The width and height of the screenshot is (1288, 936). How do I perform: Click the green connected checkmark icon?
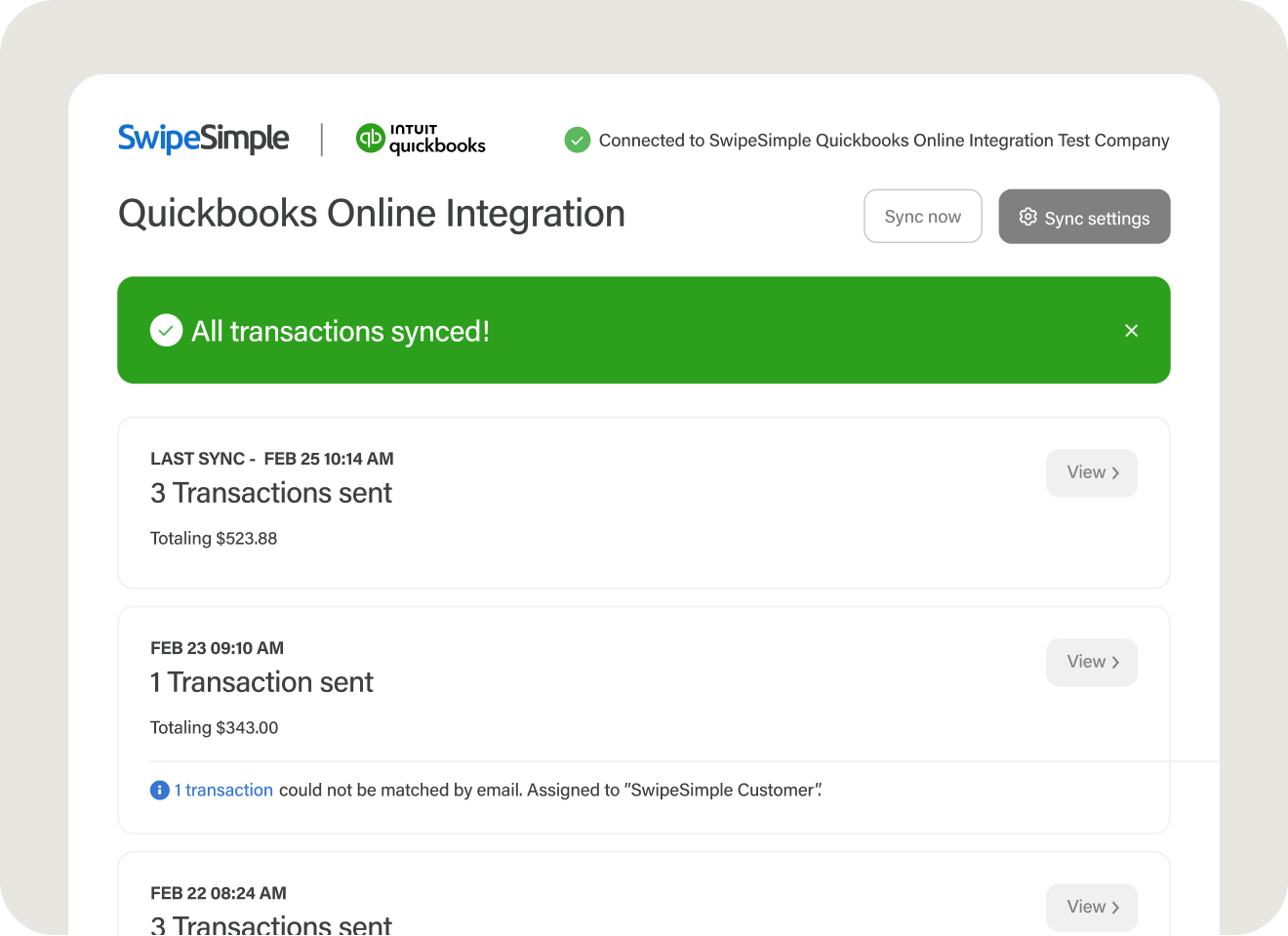[x=578, y=140]
